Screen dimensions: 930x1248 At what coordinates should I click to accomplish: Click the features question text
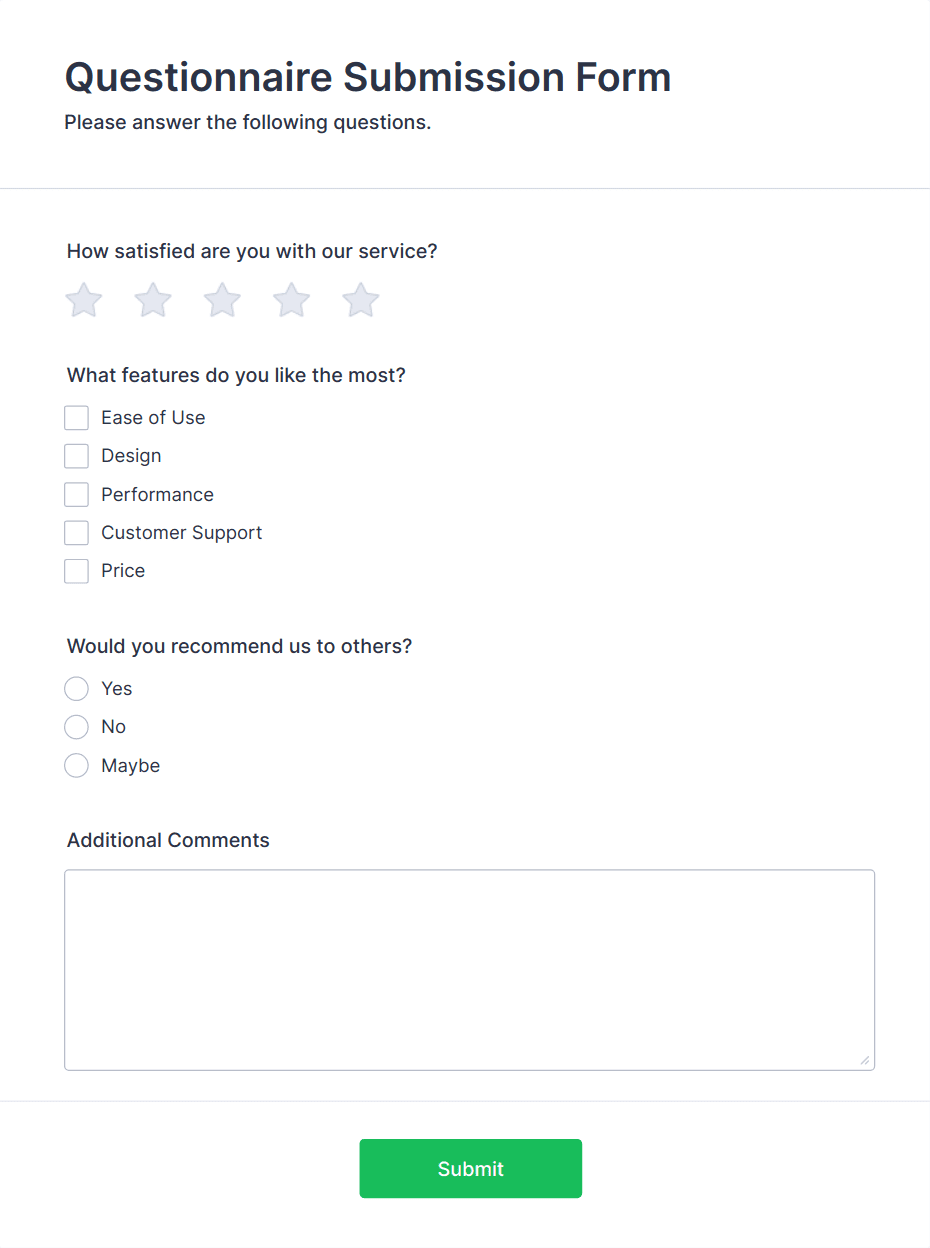click(x=235, y=375)
